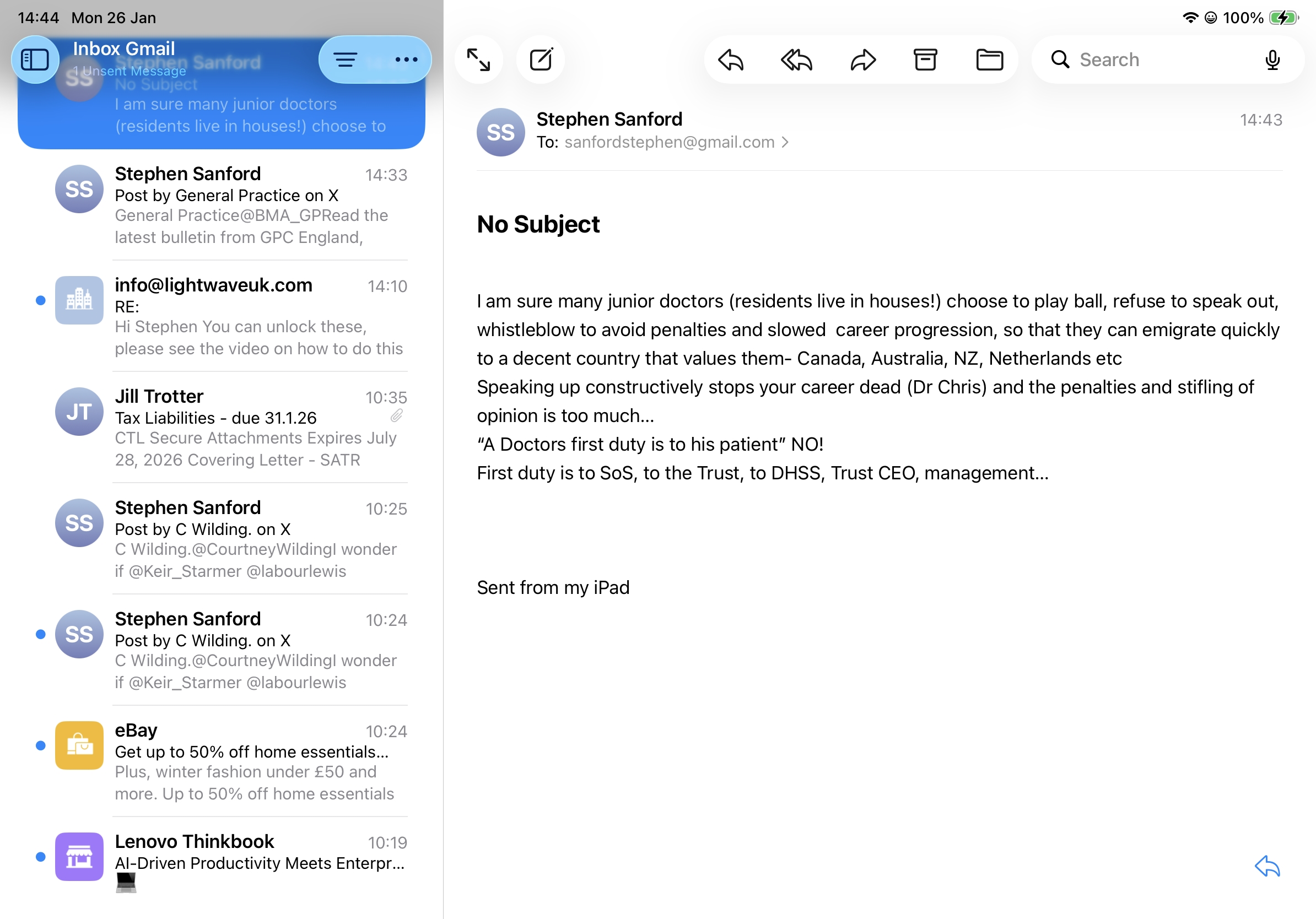Archive the open message
This screenshot has height=919, width=1316.
pyautogui.click(x=925, y=60)
